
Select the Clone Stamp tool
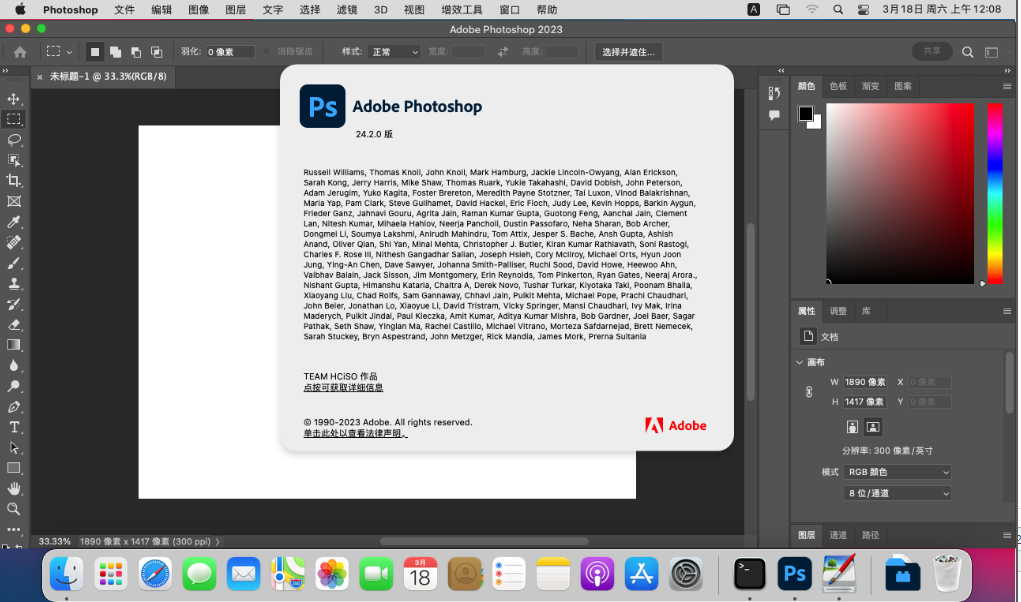(x=14, y=284)
